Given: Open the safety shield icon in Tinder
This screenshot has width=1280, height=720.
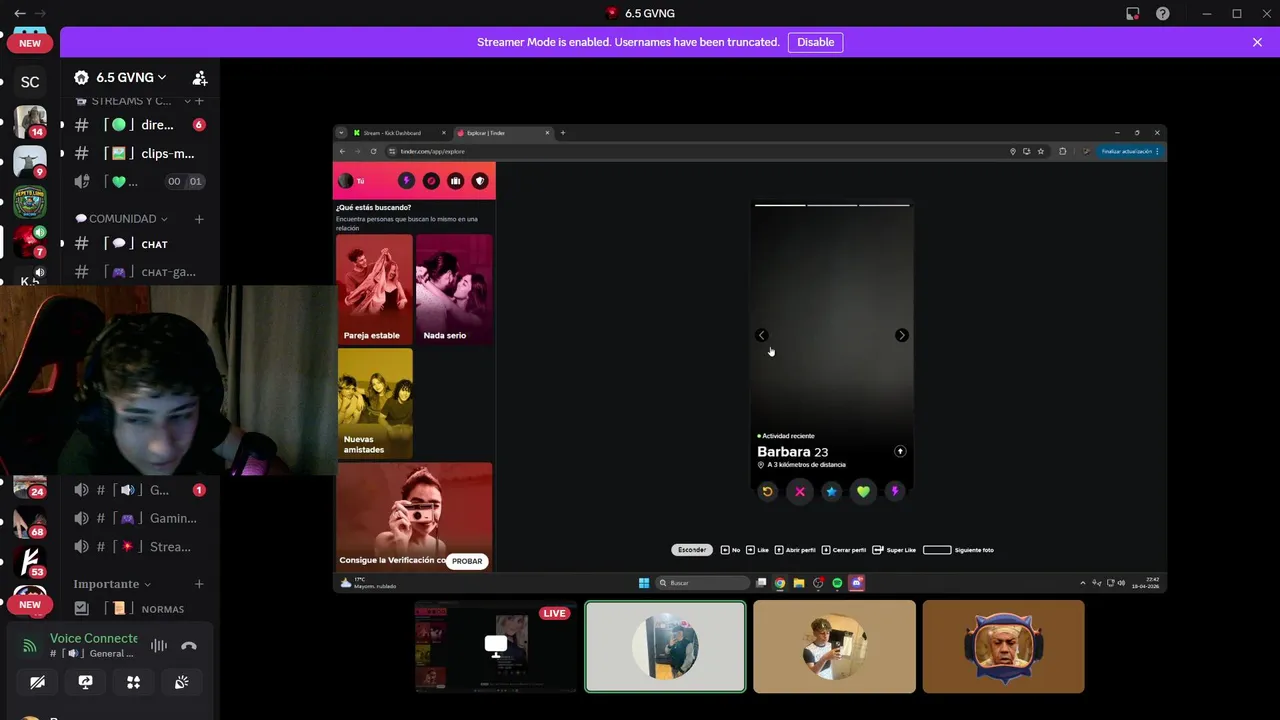Looking at the screenshot, I should click(481, 181).
